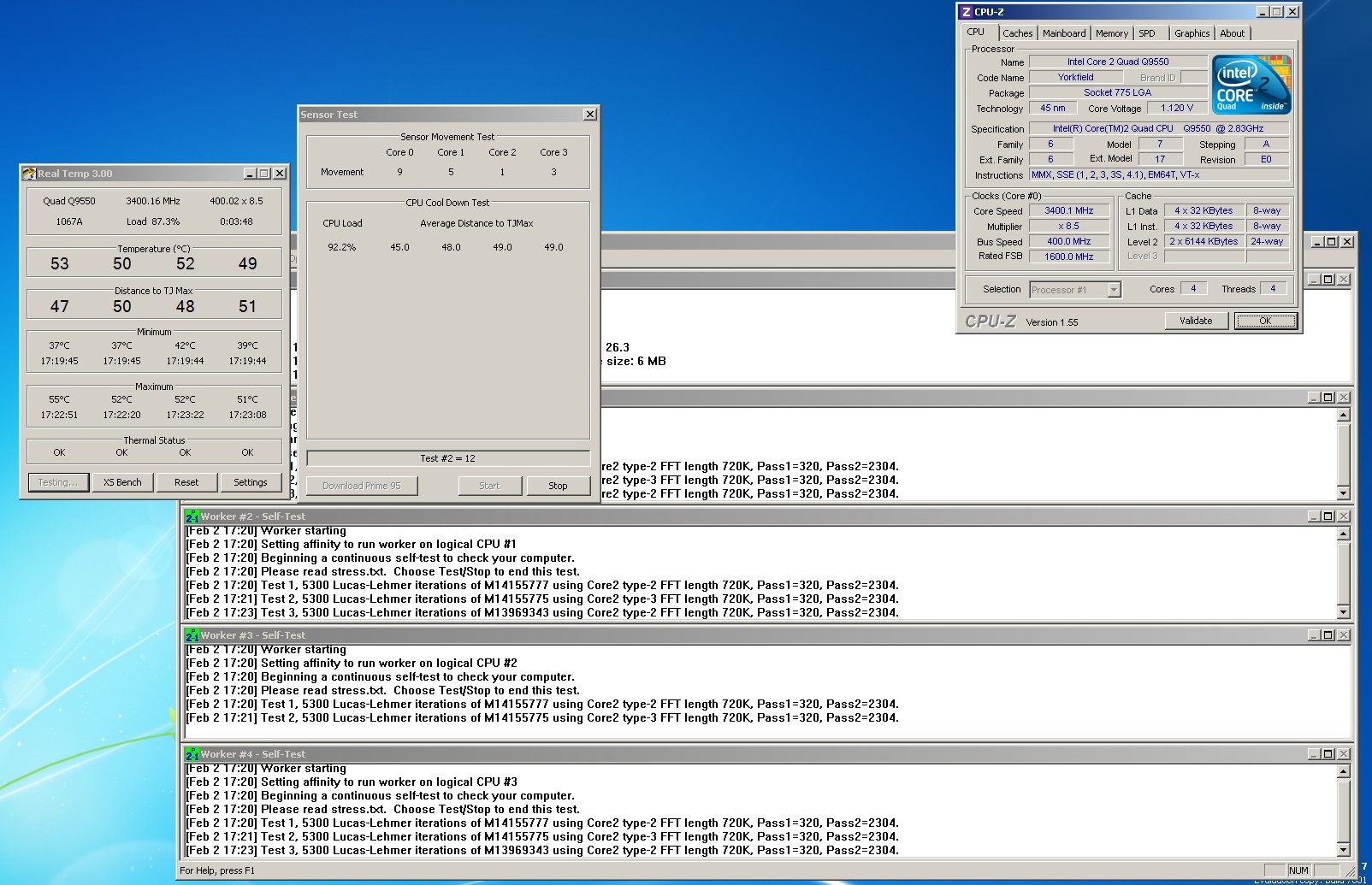Viewport: 1372px width, 885px height.
Task: Click the Worker #2 window icon
Action: tap(192, 516)
